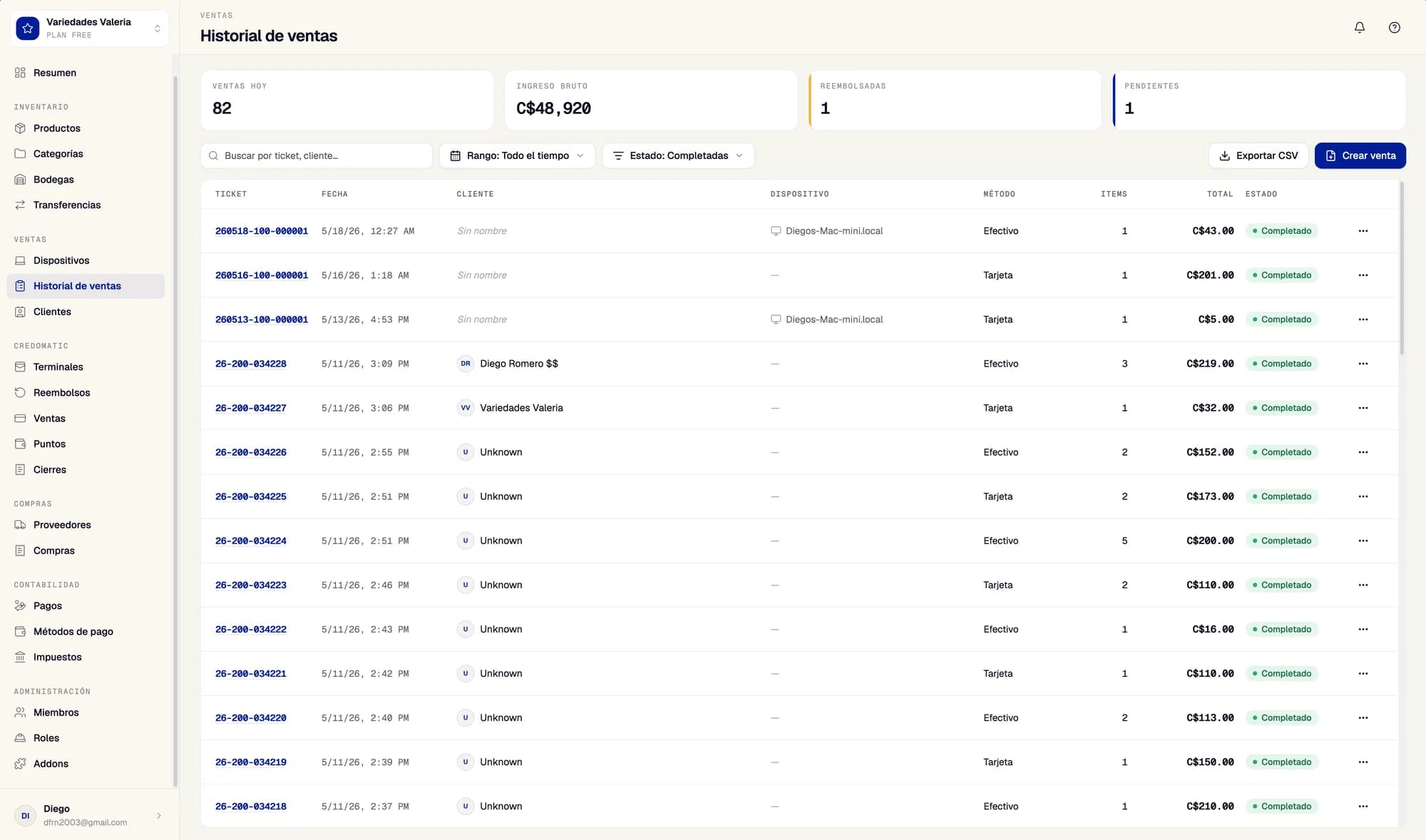
Task: Open Reembolsos under Credomatic
Action: pos(86,393)
